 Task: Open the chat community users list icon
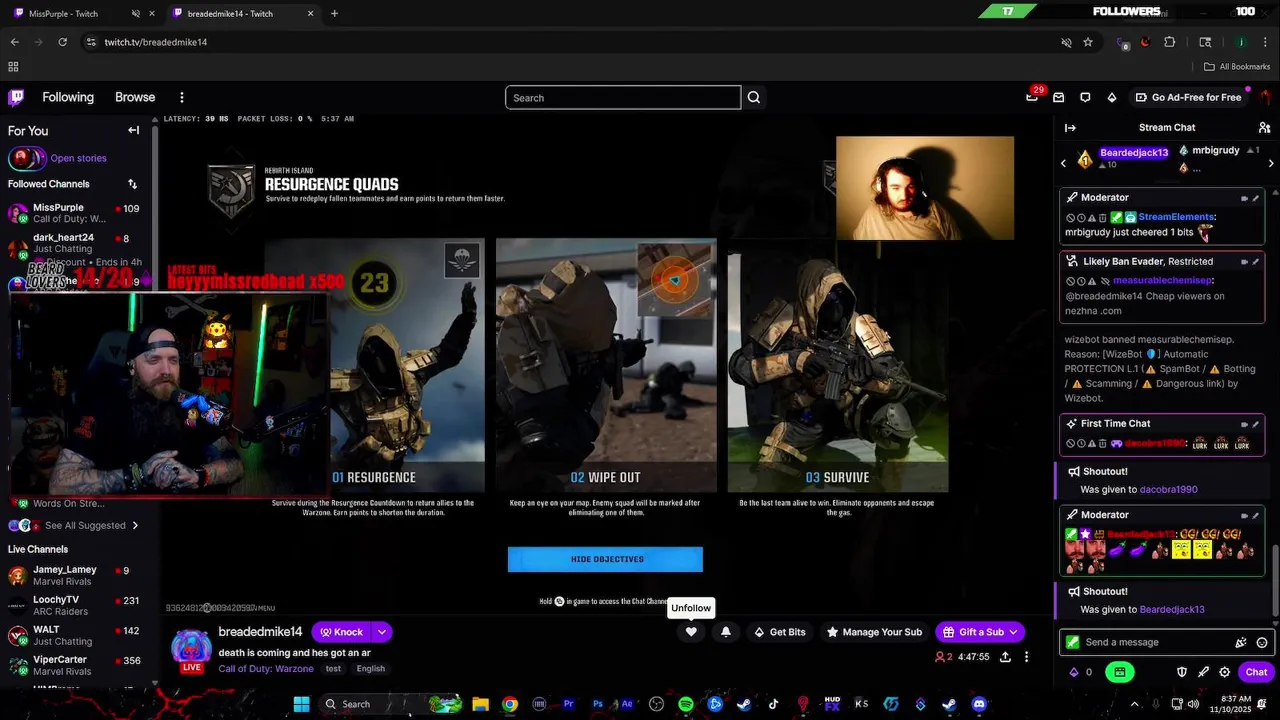(x=1264, y=127)
